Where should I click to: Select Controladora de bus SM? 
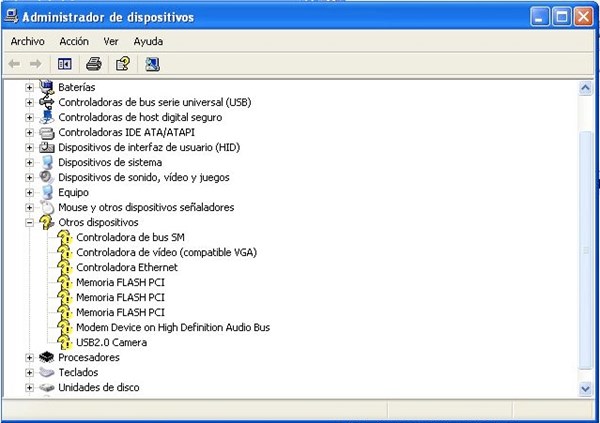coord(130,237)
